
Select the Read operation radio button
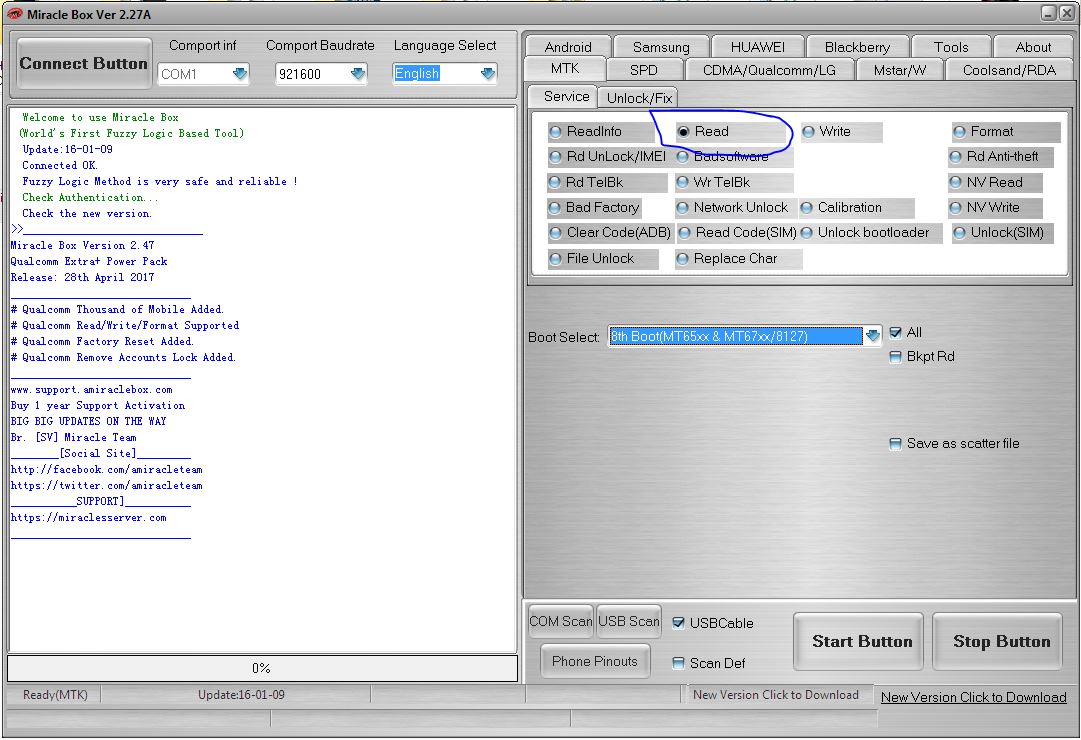(x=685, y=131)
